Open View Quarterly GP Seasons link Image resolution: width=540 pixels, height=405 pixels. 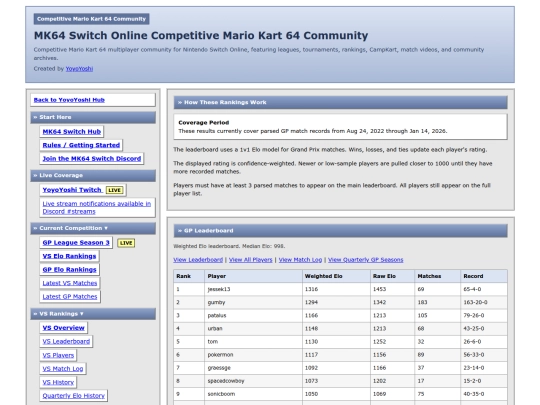(x=365, y=260)
